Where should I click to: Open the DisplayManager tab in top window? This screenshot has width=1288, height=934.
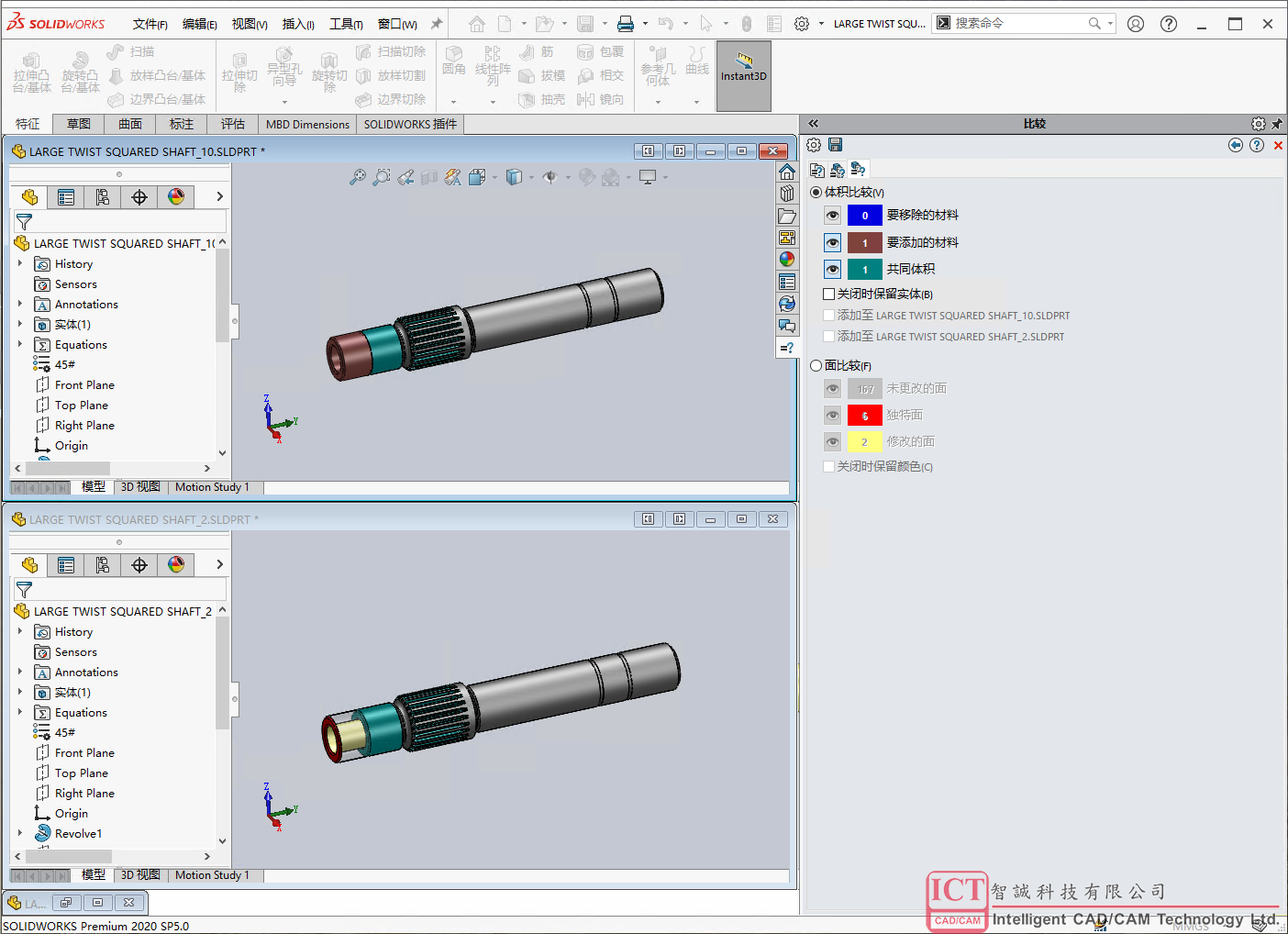176,196
